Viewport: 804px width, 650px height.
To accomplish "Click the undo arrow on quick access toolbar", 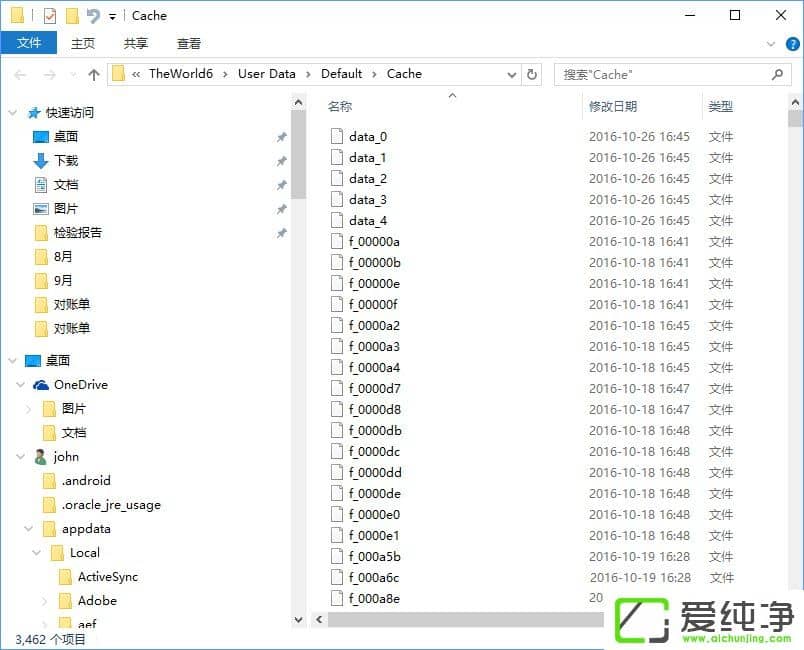I will coord(93,15).
